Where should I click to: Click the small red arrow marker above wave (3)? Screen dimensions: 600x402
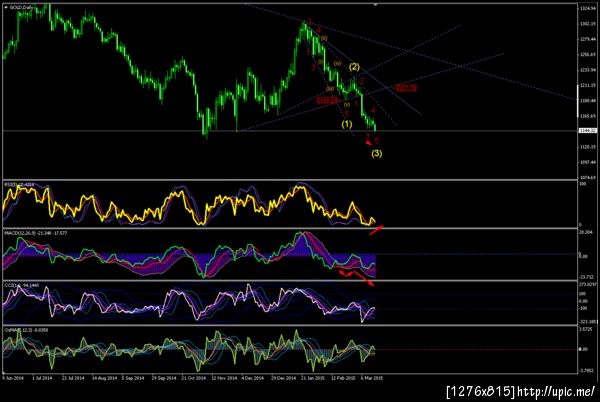tap(368, 143)
